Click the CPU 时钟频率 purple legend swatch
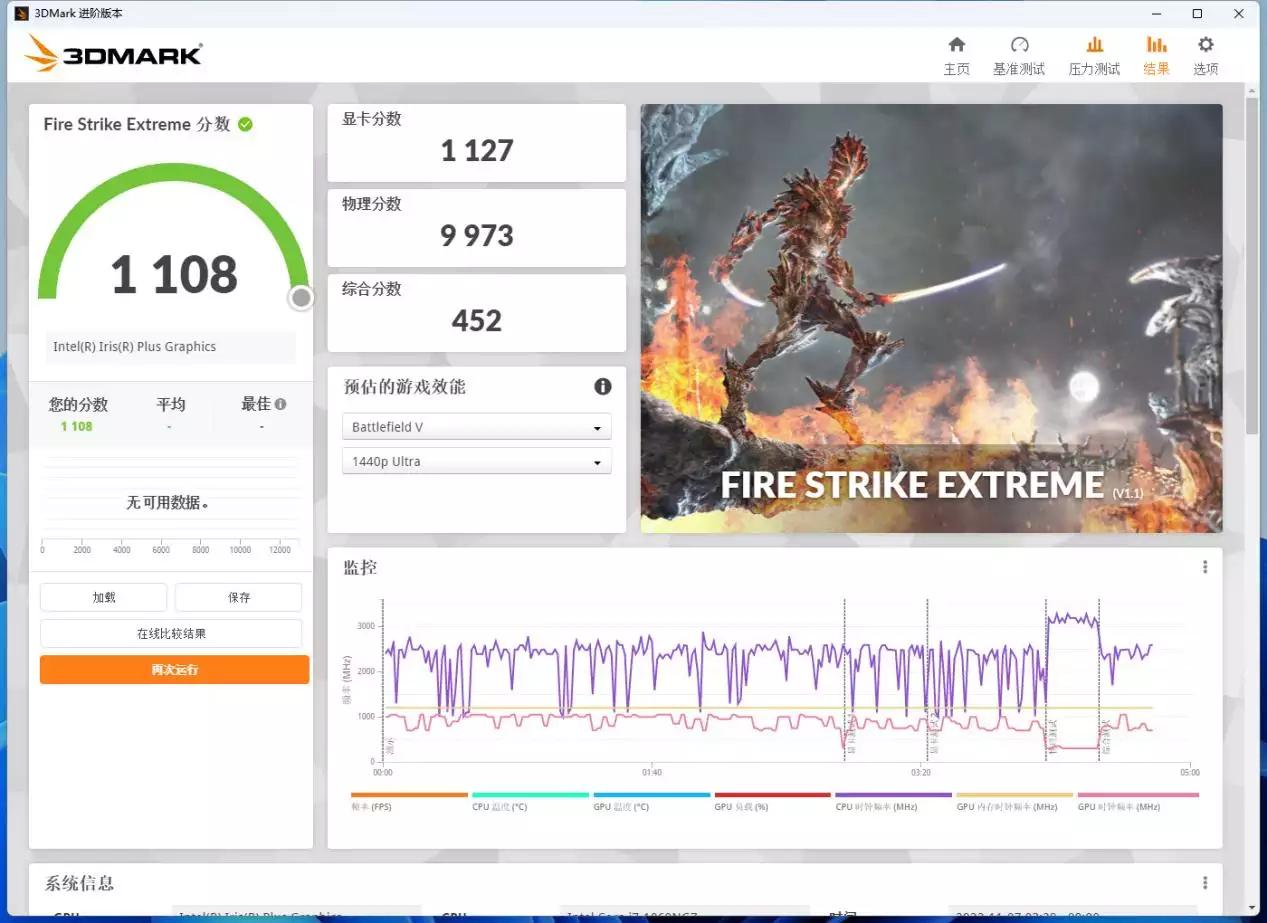 [892, 795]
